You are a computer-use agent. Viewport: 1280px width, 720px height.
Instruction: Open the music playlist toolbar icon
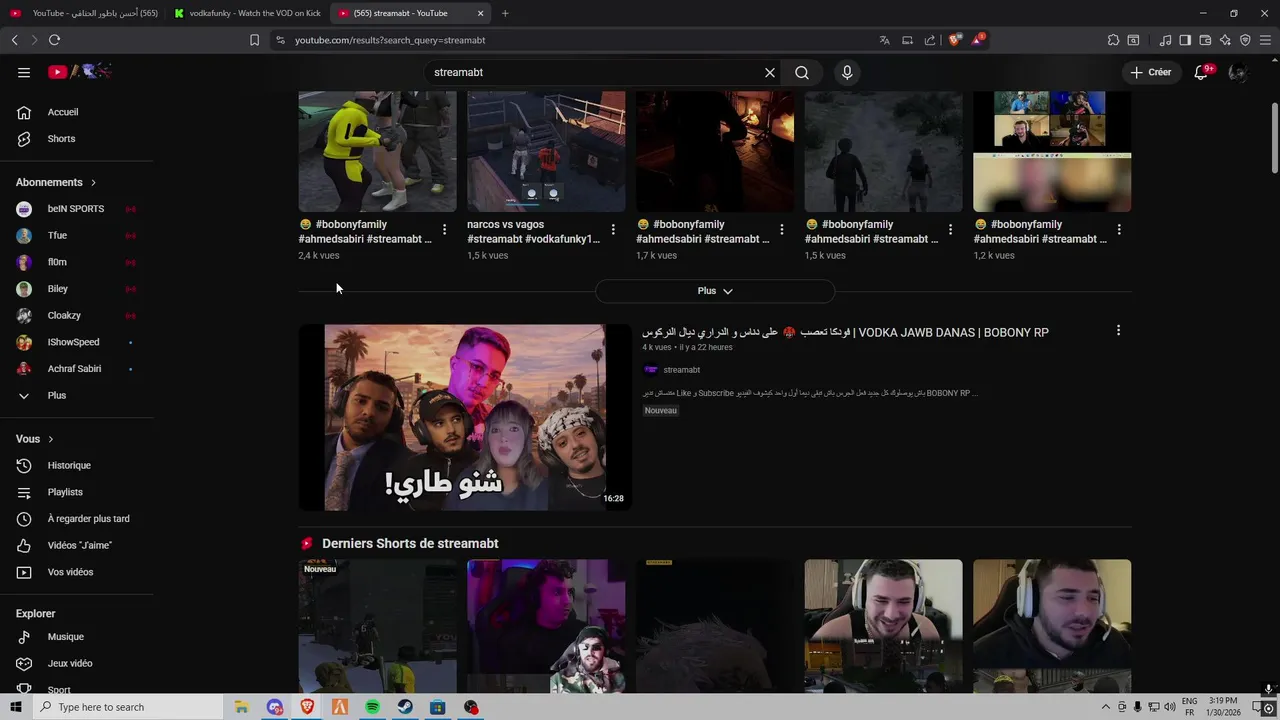coord(1165,40)
